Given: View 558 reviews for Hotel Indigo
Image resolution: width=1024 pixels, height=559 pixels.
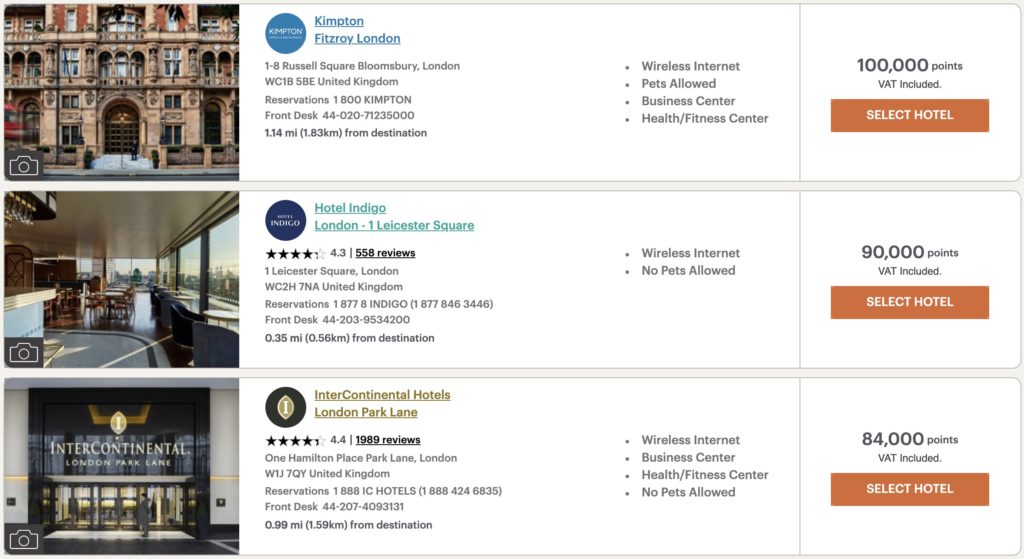Looking at the screenshot, I should pos(385,253).
